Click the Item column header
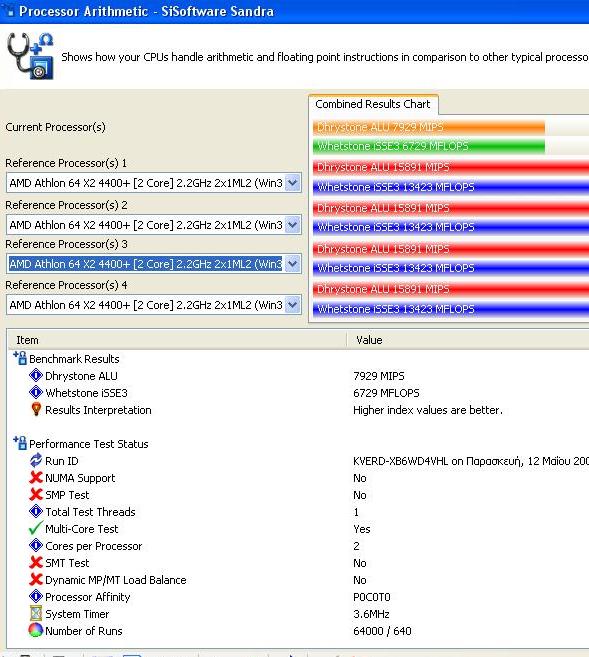 177,340
